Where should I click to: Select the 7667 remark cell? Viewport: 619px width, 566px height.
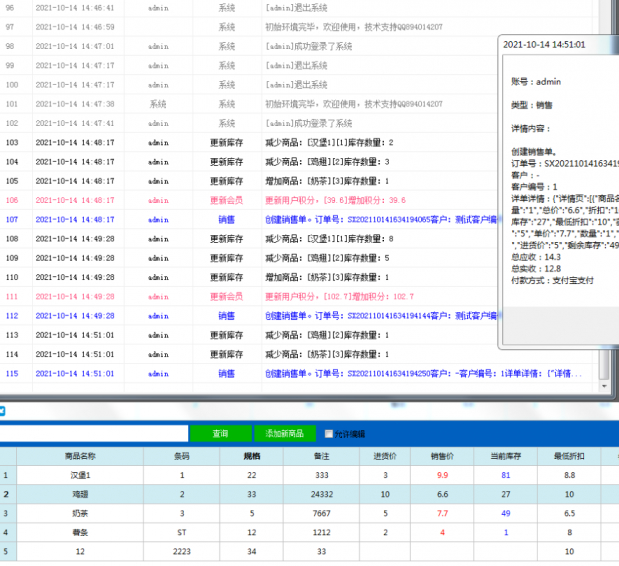pyautogui.click(x=321, y=513)
